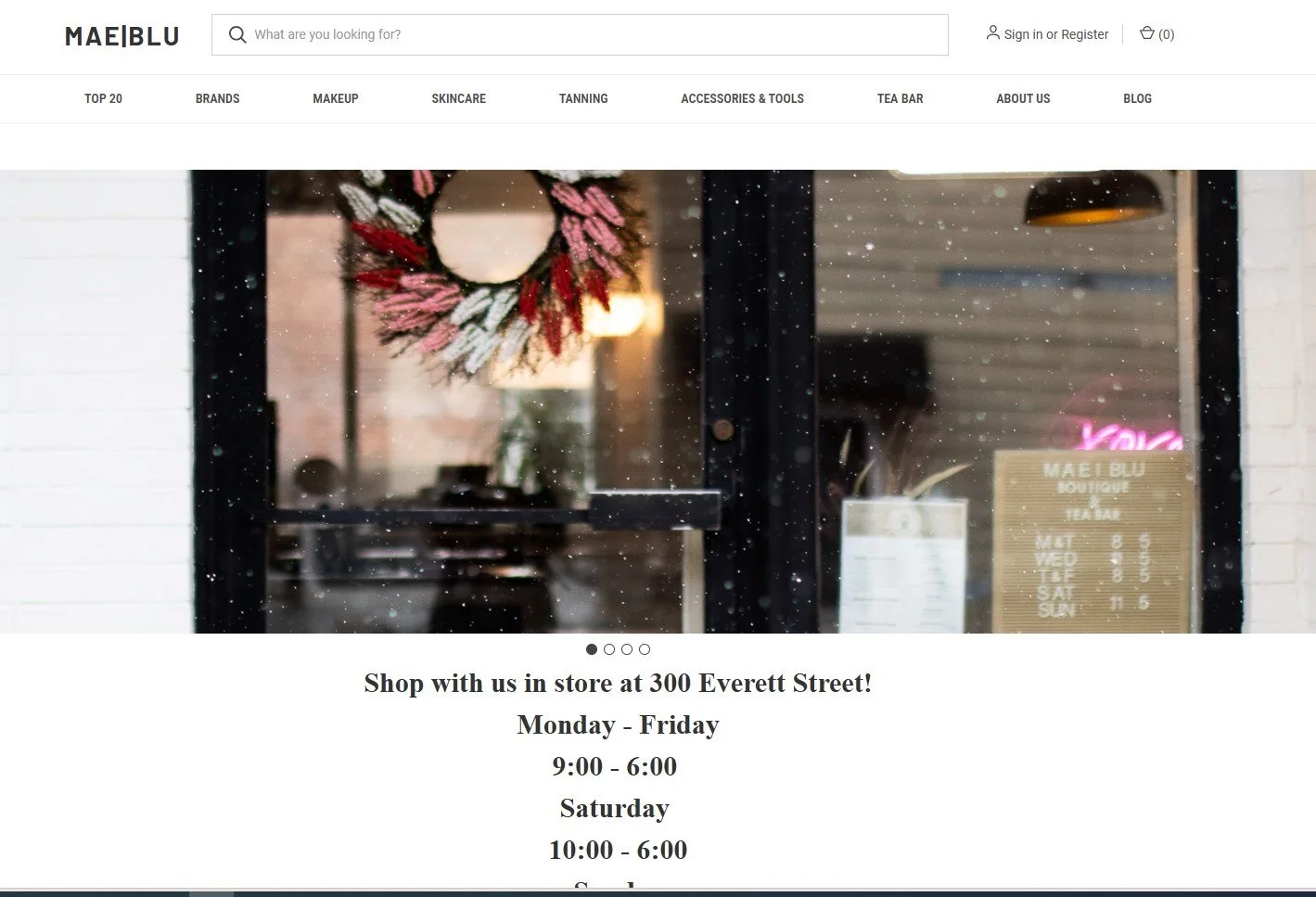Click the user account icon
The width and height of the screenshot is (1316, 897).
993,32
